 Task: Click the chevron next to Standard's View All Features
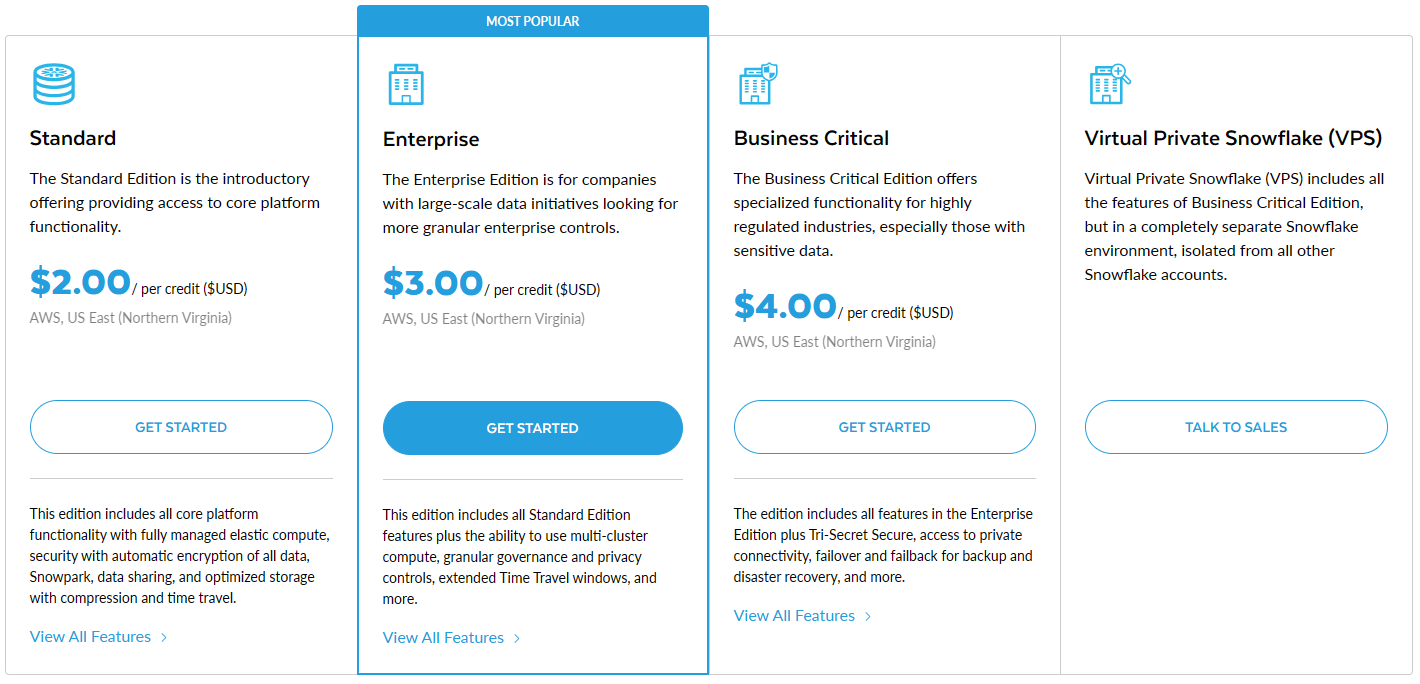164,637
